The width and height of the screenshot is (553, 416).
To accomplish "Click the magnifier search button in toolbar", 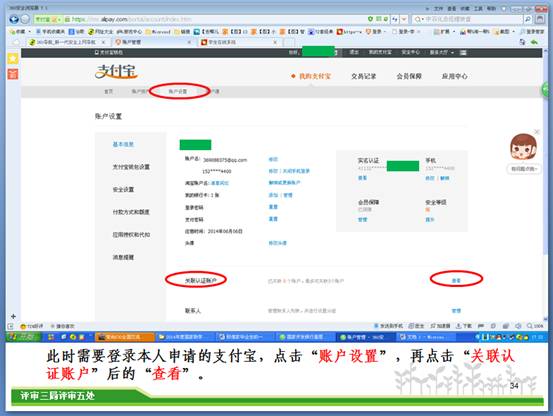I will click(x=528, y=19).
